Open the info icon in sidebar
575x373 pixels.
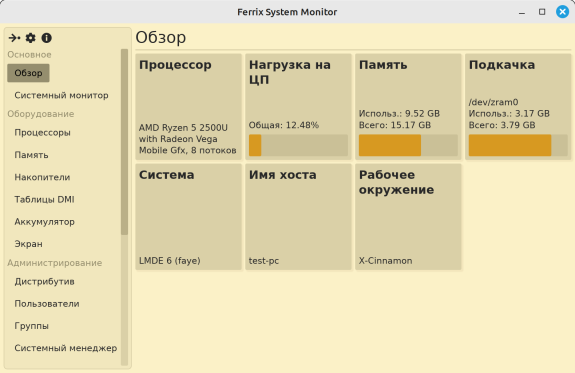(47, 38)
